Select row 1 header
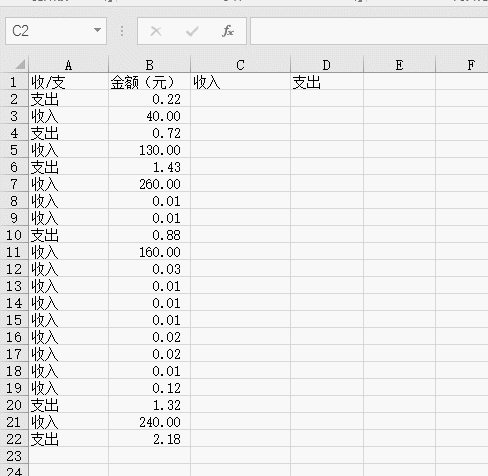 14,82
